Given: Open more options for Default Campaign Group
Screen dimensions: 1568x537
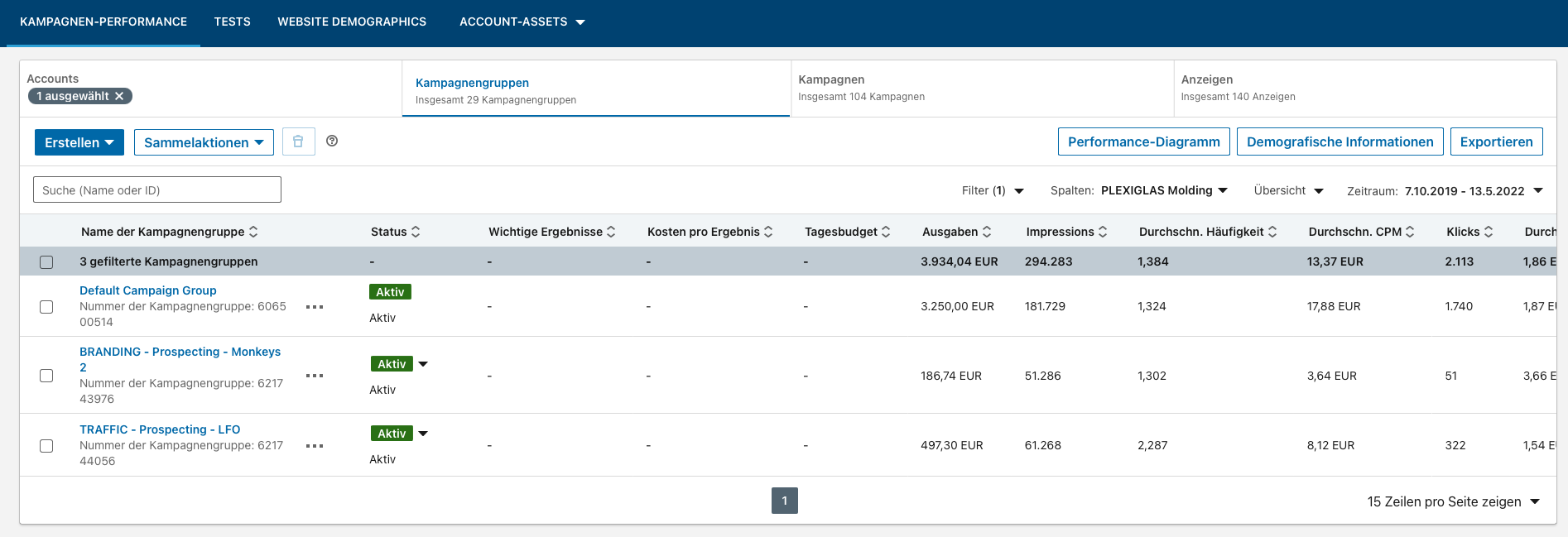Looking at the screenshot, I should pyautogui.click(x=315, y=306).
